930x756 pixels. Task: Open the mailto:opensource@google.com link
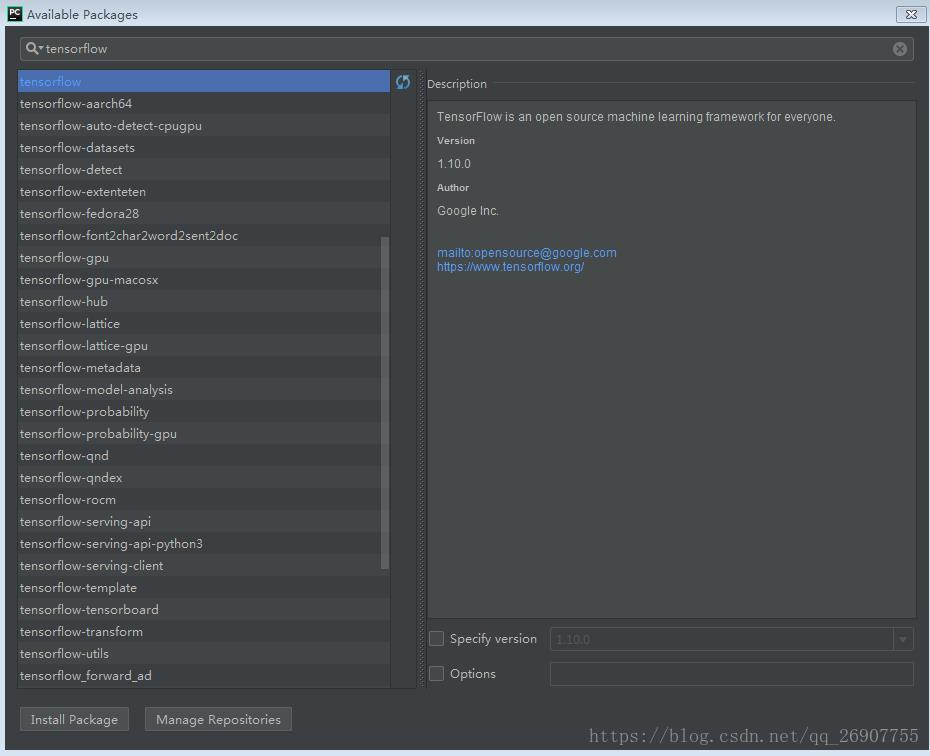527,253
